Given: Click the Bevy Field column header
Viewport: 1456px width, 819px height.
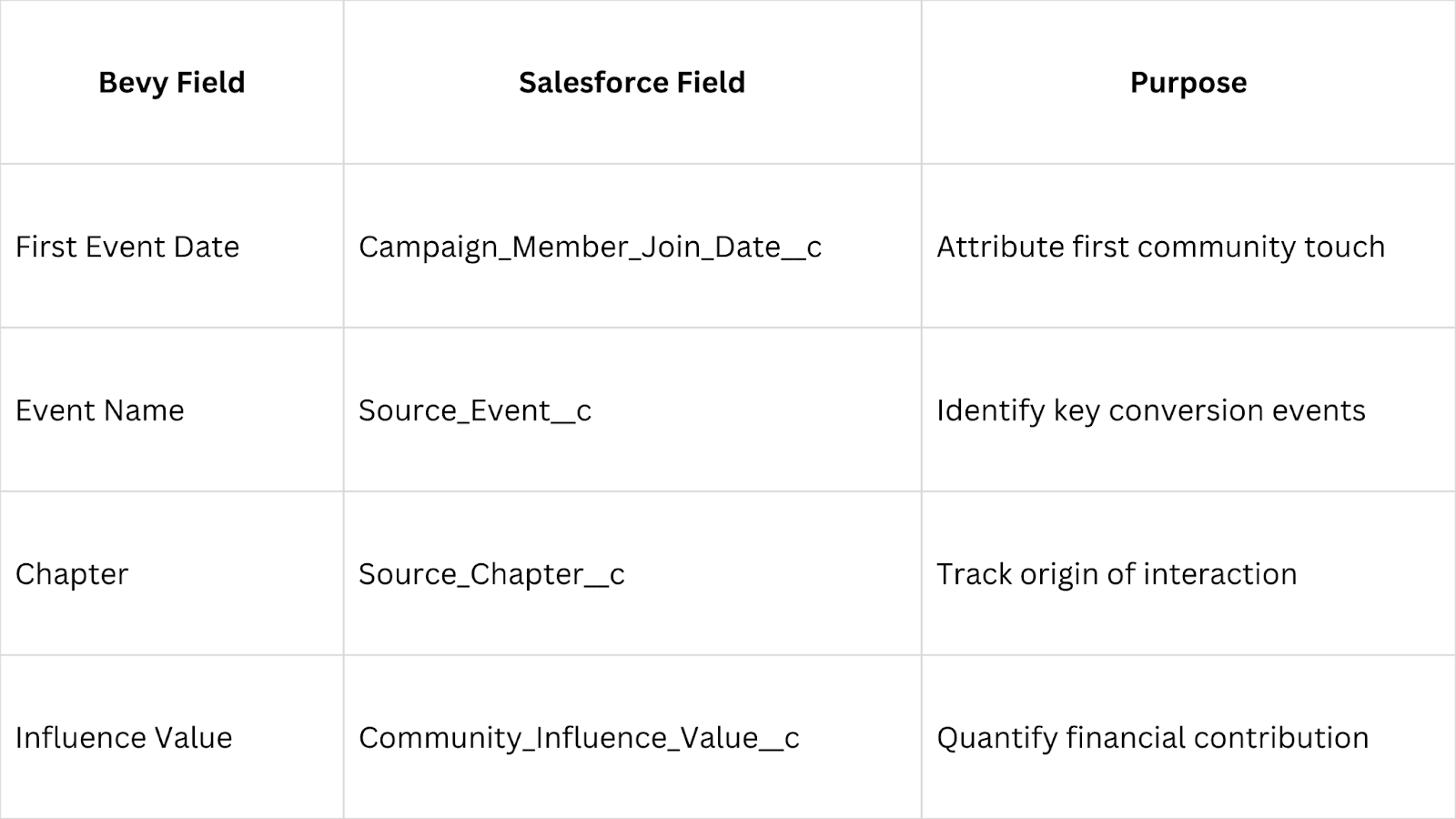Looking at the screenshot, I should (172, 82).
